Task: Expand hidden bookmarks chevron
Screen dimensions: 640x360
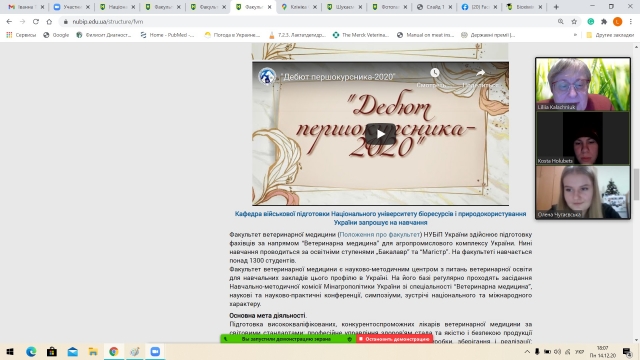Action: [576, 35]
